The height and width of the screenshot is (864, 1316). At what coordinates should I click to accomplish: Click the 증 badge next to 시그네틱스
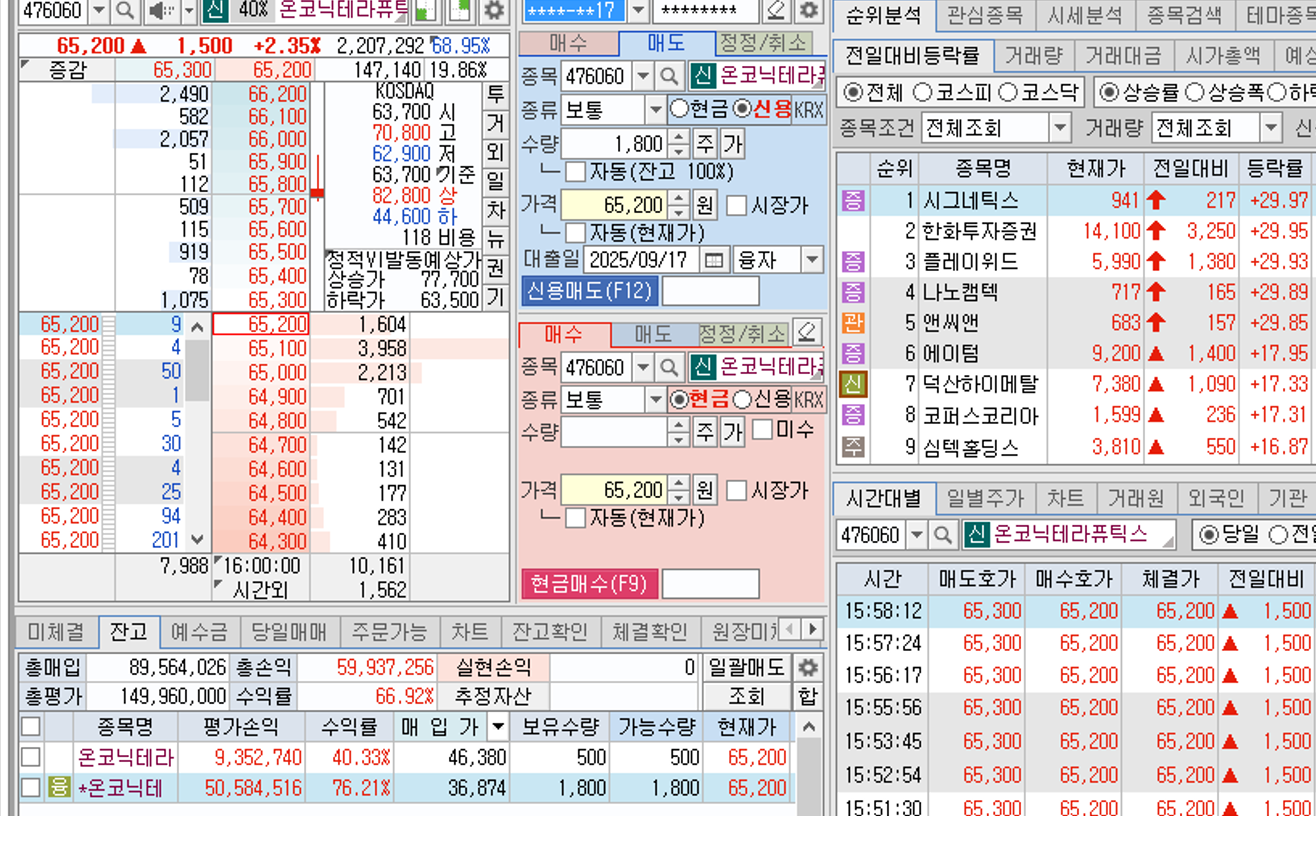click(852, 201)
